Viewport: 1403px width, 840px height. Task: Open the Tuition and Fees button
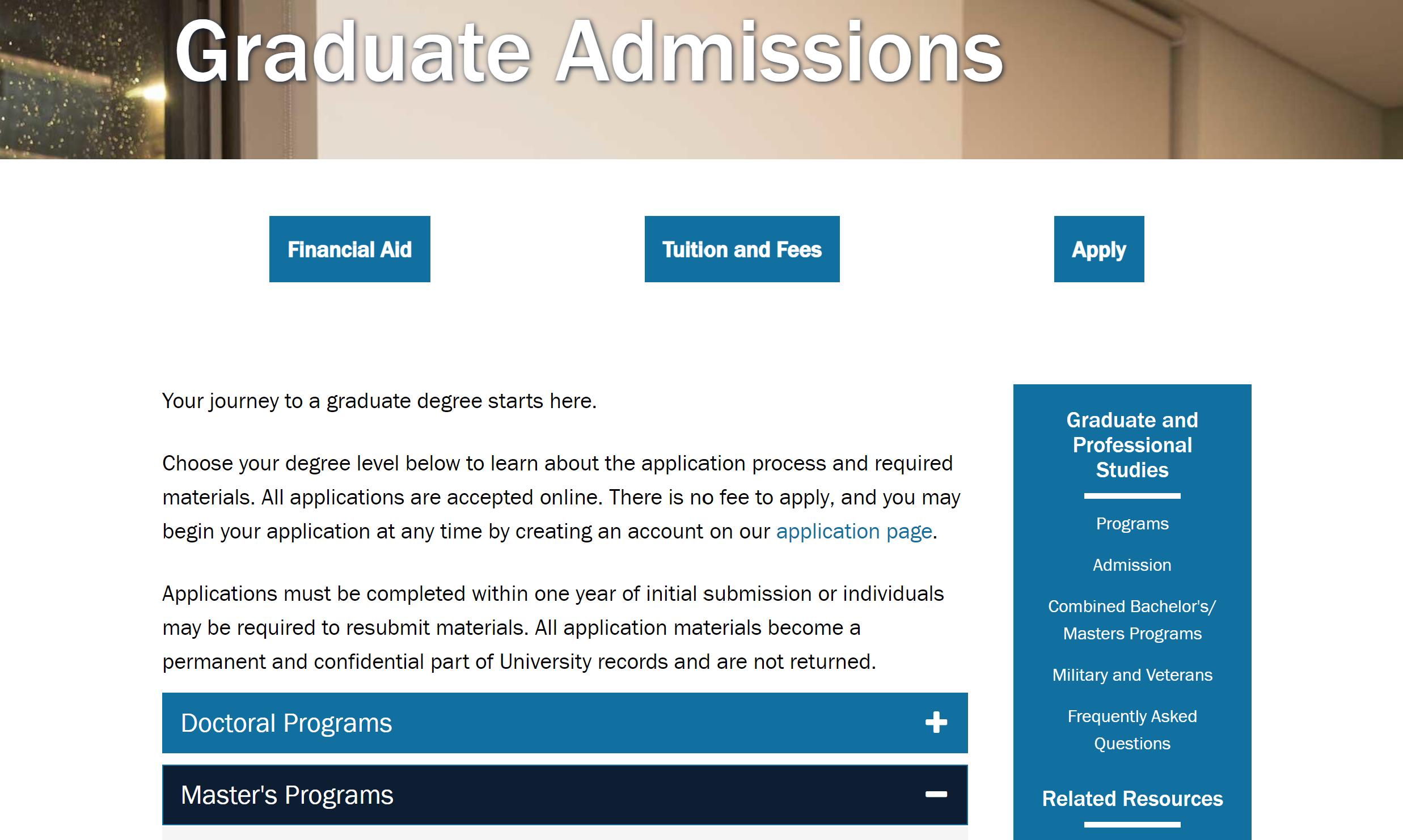742,249
